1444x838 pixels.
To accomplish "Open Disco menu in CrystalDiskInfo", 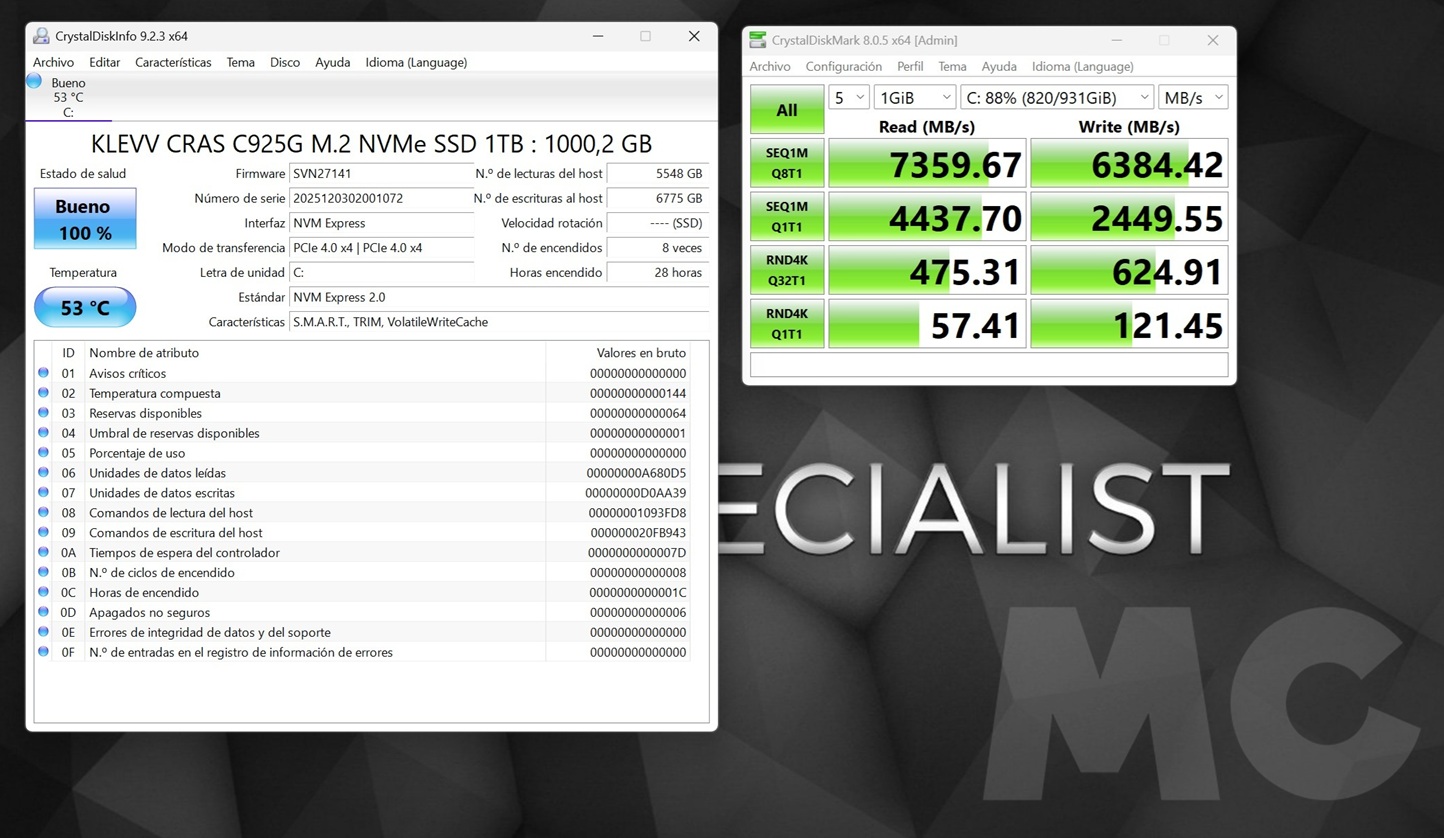I will [x=284, y=62].
